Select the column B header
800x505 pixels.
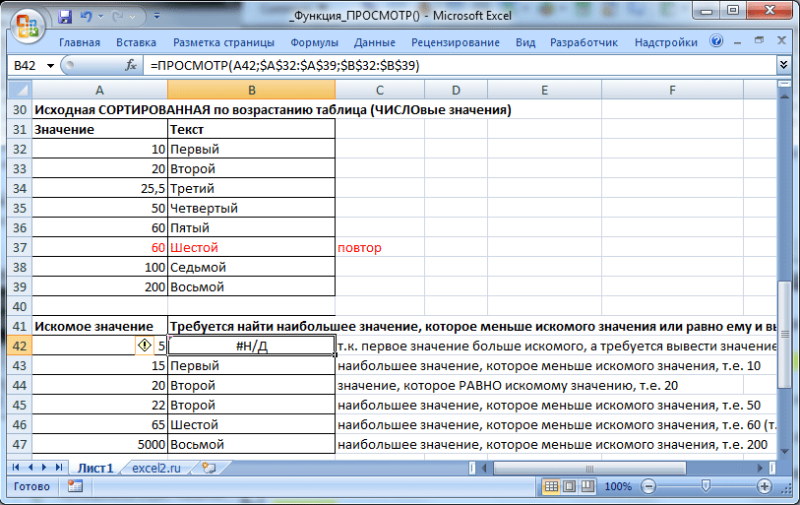[252, 90]
